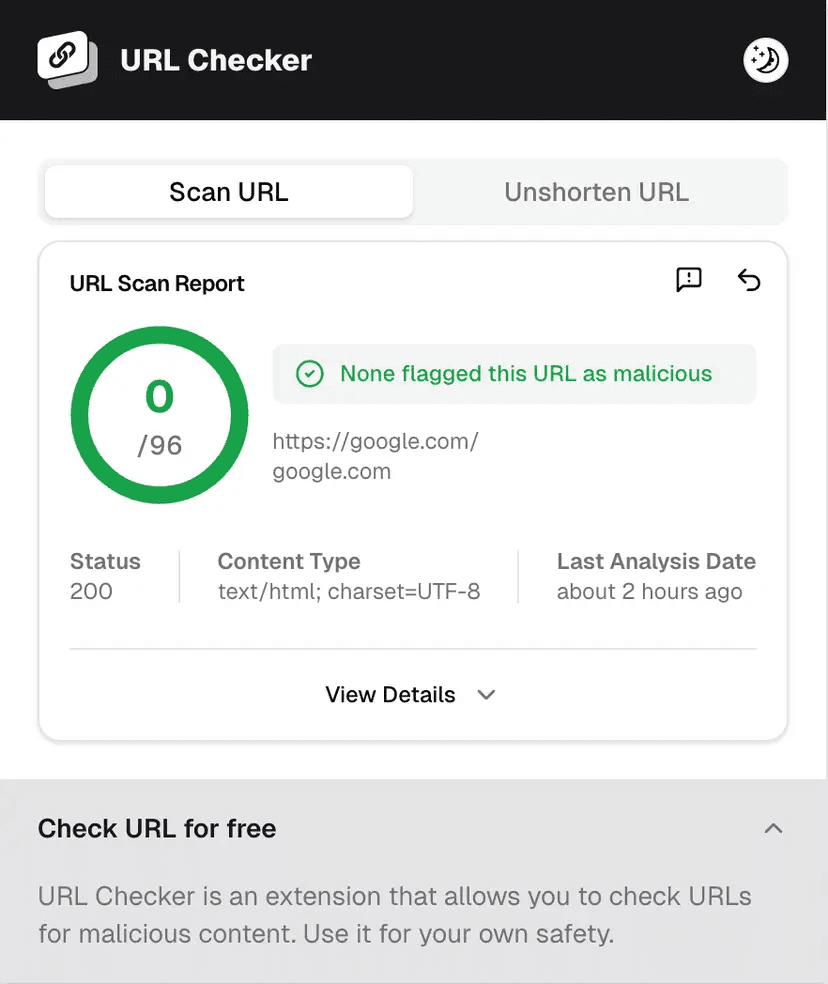Screen dimensions: 828x984
Task: Click the 'None flagged this URL as malicious' banner
Action: (x=514, y=374)
